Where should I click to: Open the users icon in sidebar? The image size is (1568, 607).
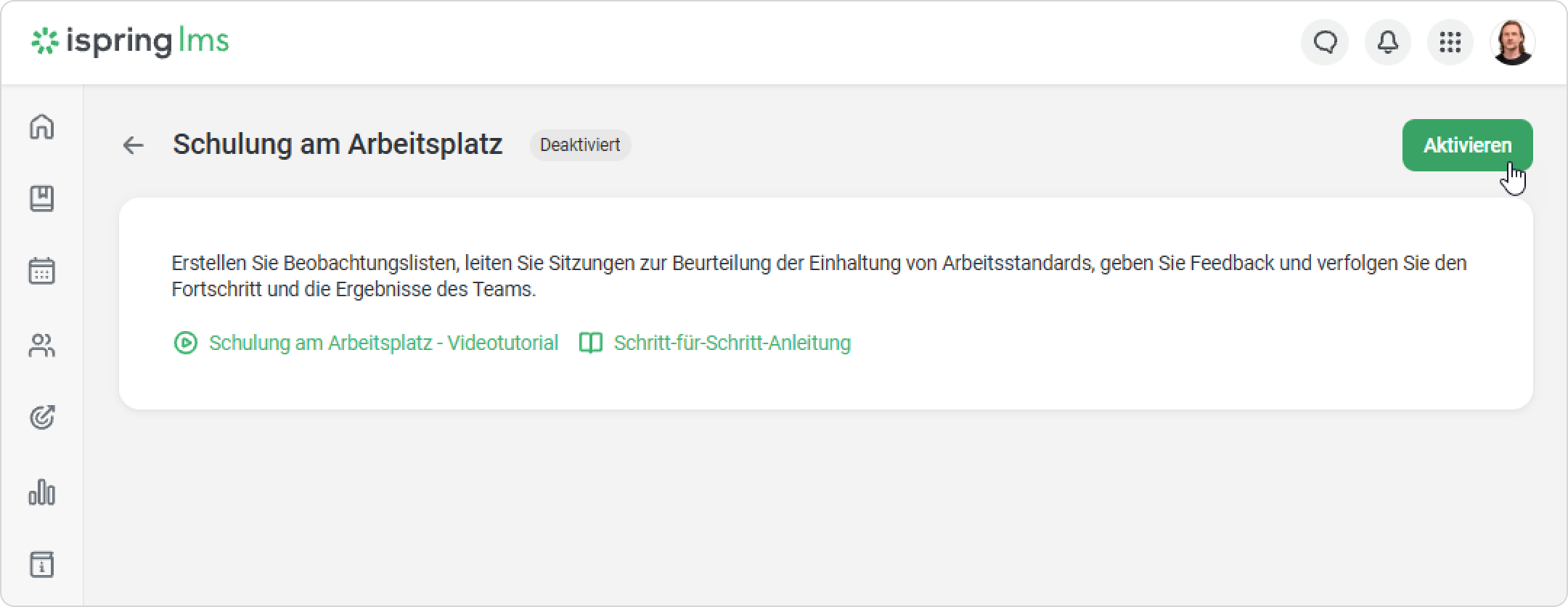(x=42, y=346)
